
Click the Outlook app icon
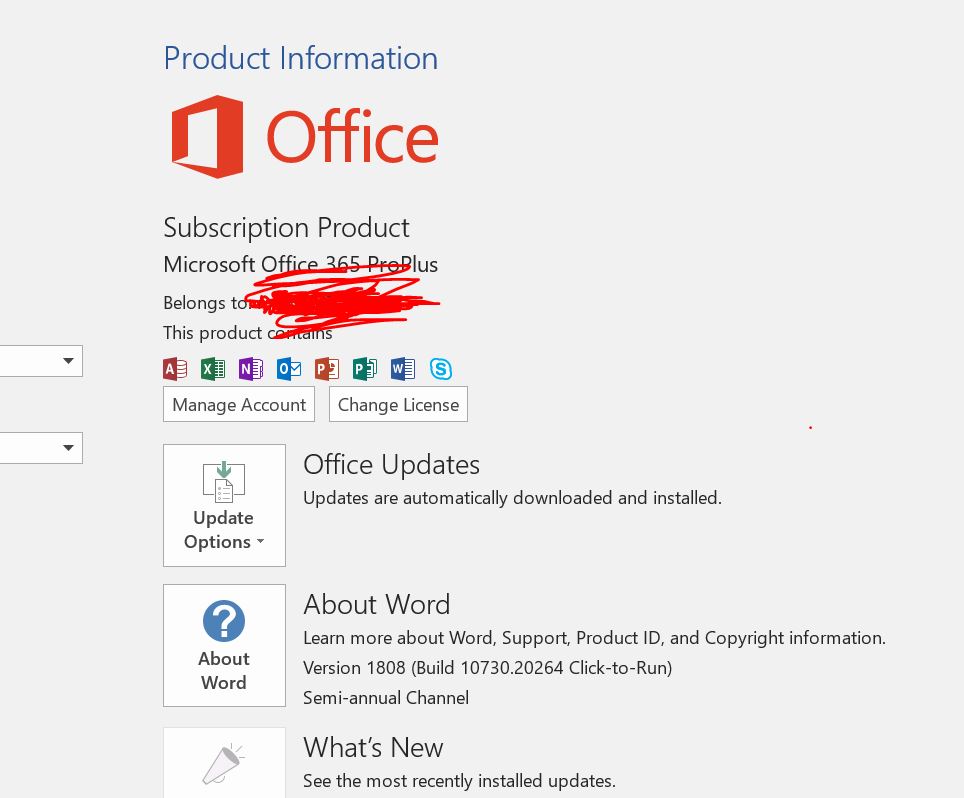coord(289,369)
